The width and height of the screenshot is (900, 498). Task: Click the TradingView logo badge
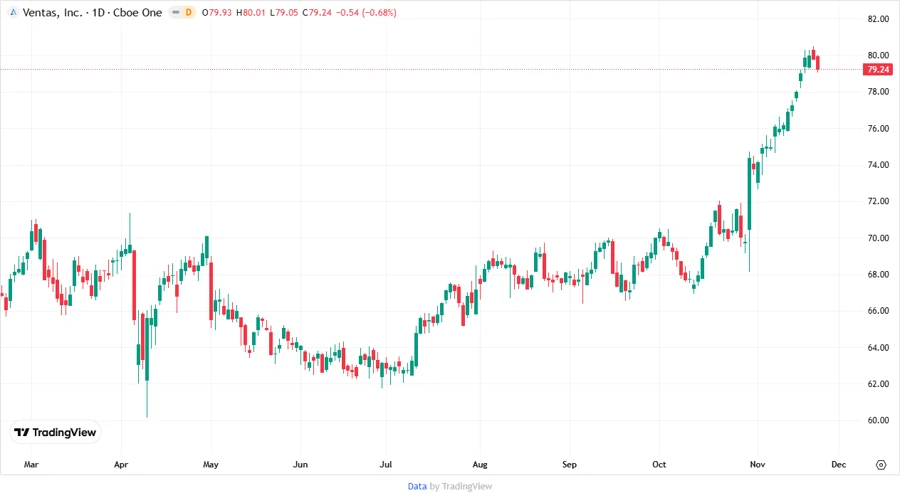[x=56, y=432]
